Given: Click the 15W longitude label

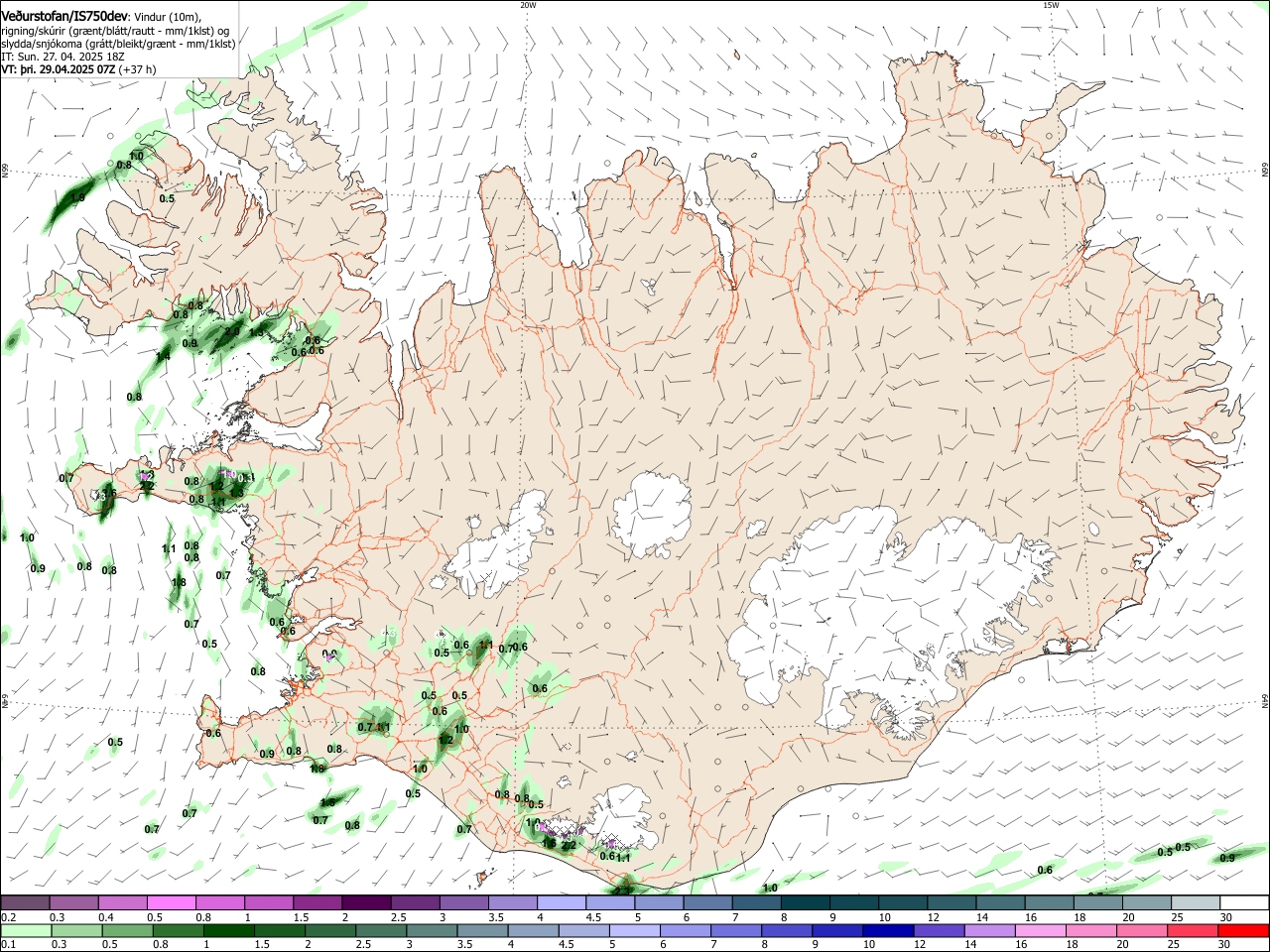Looking at the screenshot, I should point(1051,5).
